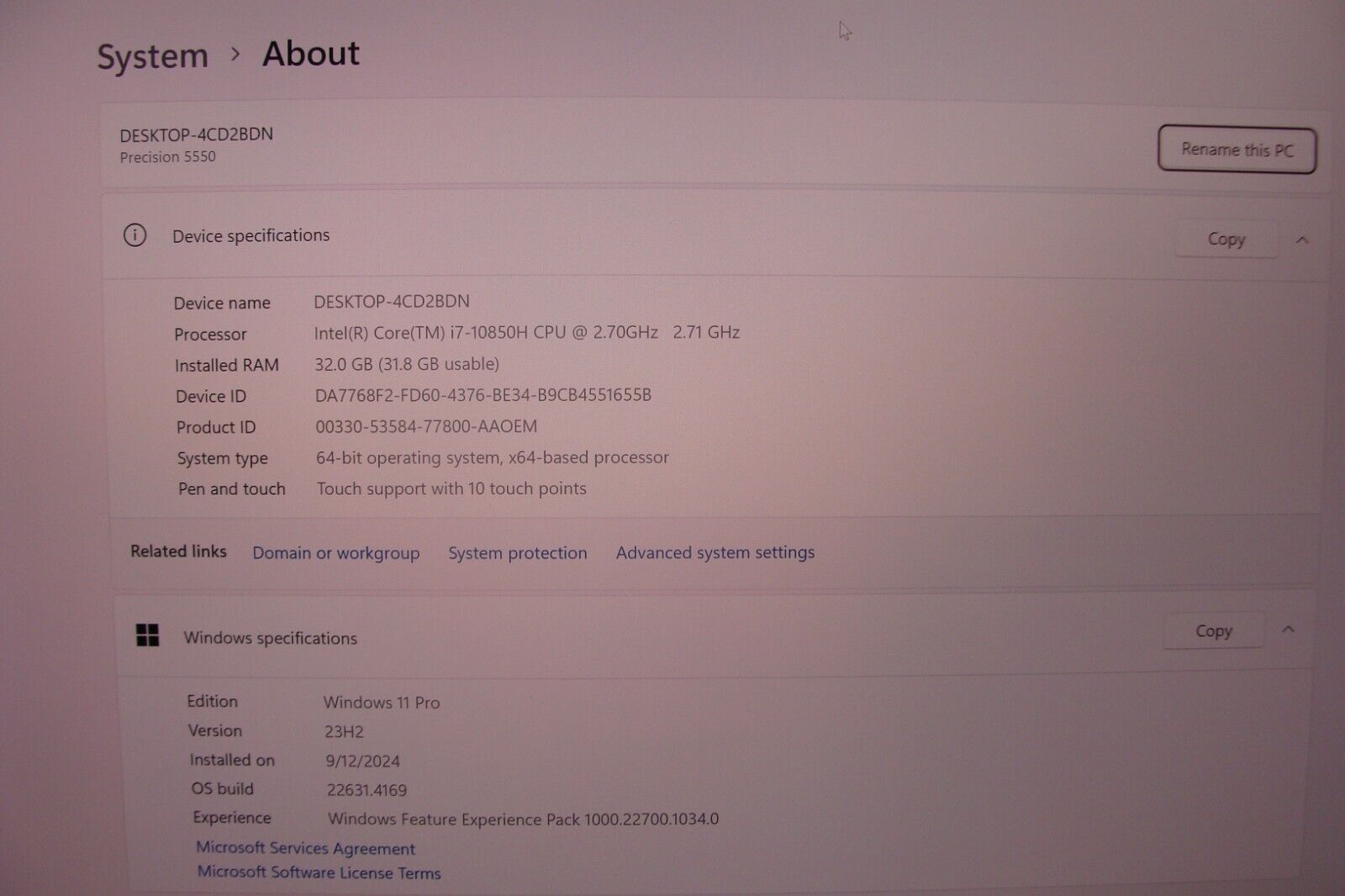The image size is (1345, 896).
Task: Select the version value 23H2
Action: coord(344,732)
